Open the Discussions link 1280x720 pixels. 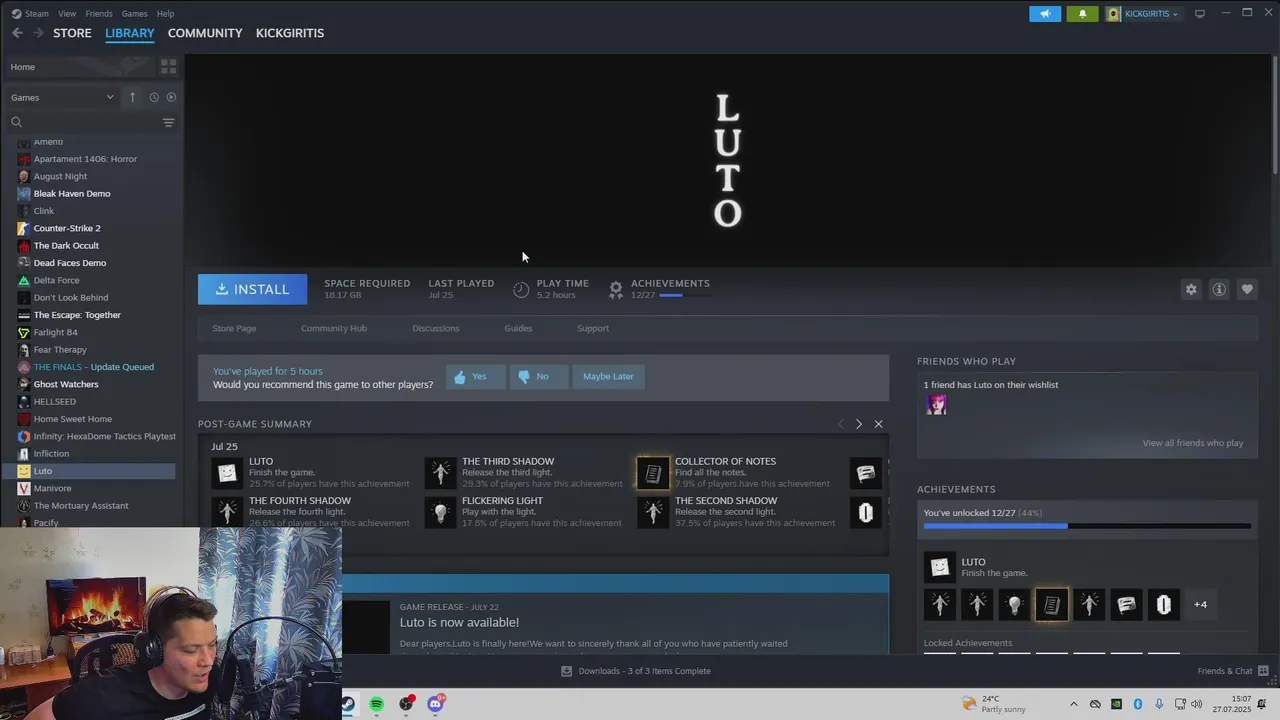[x=436, y=328]
